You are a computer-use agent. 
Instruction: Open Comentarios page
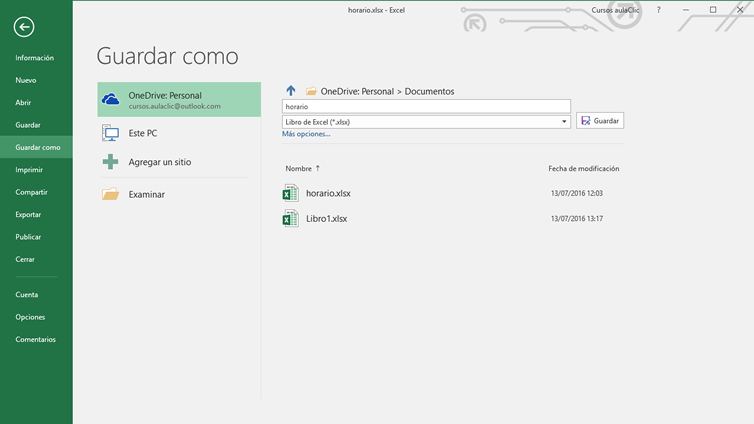pyautogui.click(x=36, y=339)
